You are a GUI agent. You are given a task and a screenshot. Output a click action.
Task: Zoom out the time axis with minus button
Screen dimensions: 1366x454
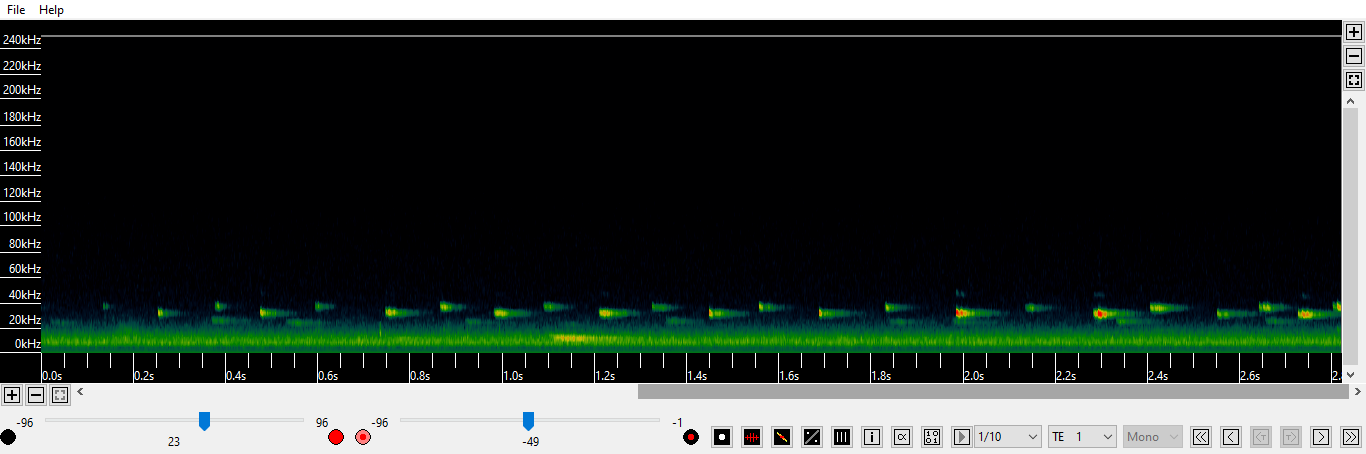36,395
